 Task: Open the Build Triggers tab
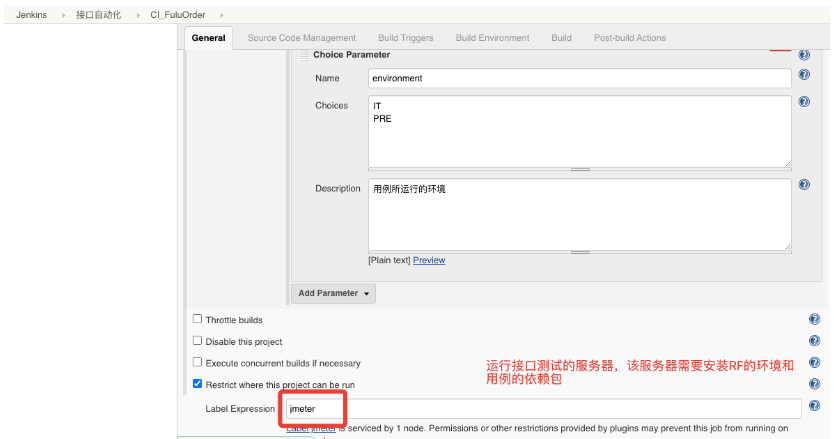406,38
